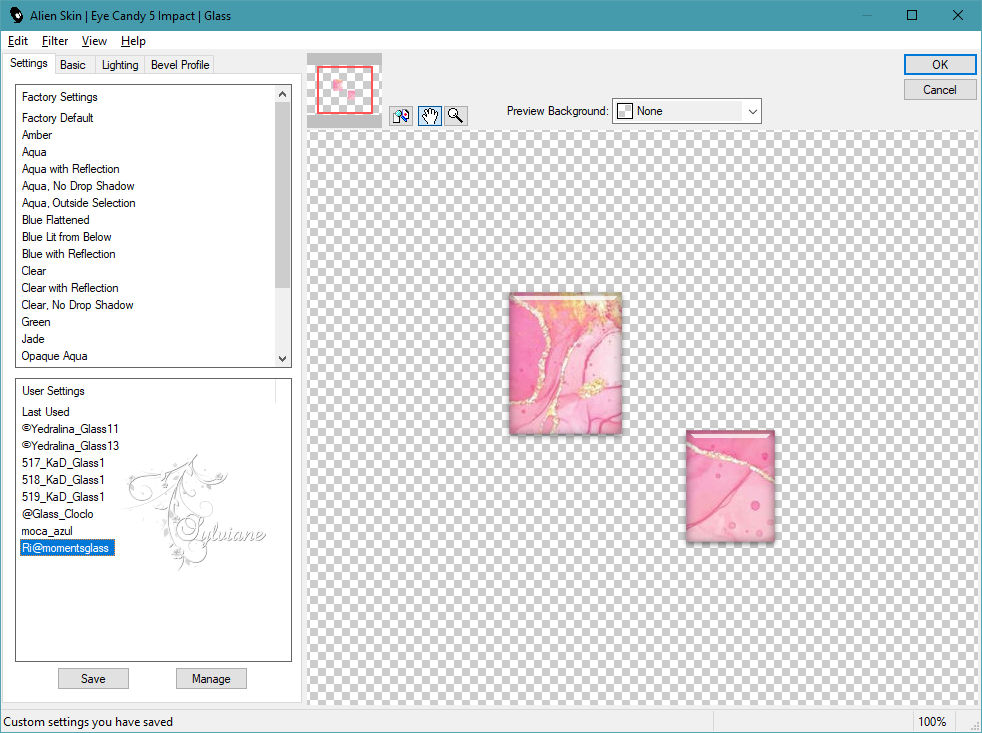Click the smaller glass rectangle in preview
Viewport: 982px width, 733px height.
[x=730, y=486]
